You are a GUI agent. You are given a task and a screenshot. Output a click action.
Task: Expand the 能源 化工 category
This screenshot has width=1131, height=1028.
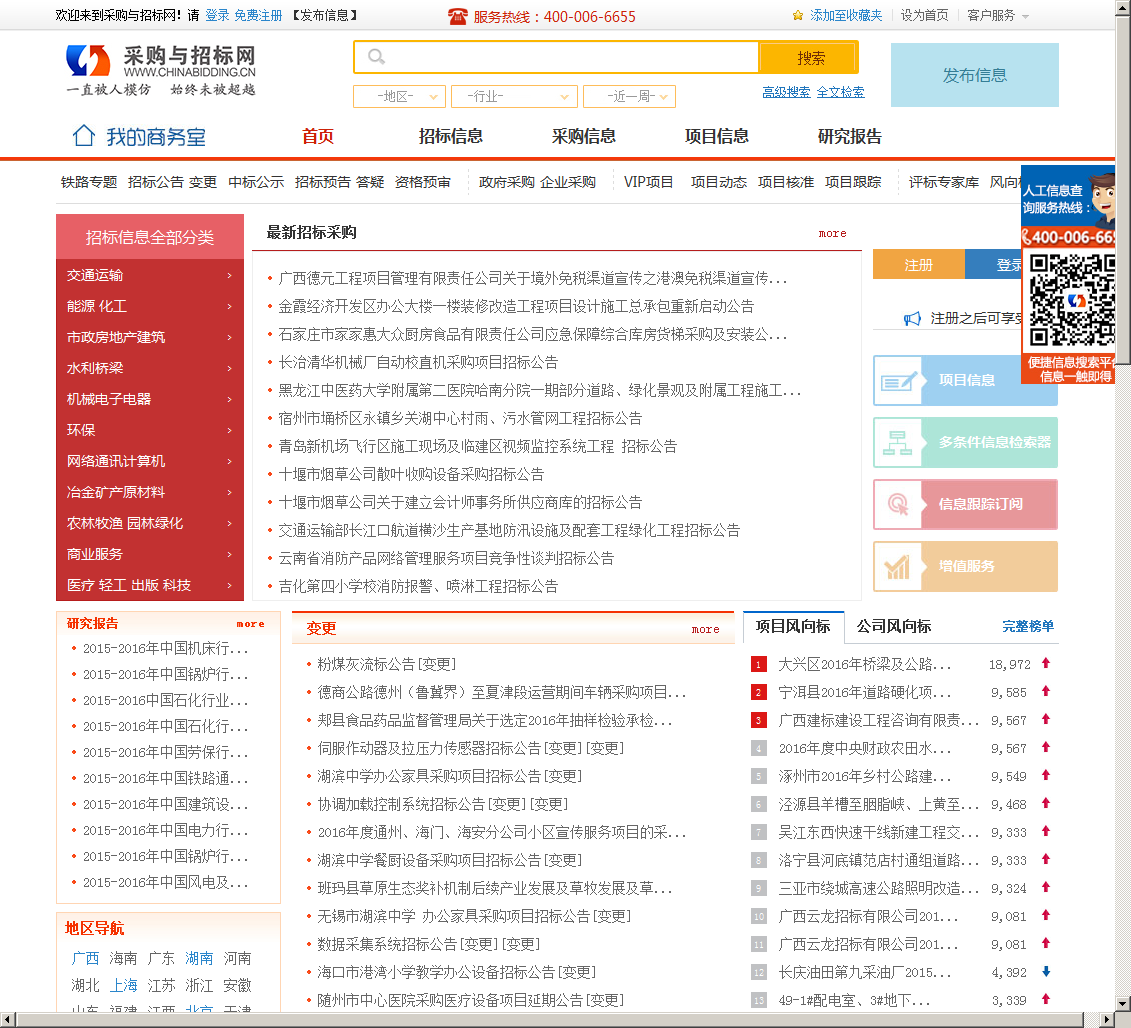[150, 306]
